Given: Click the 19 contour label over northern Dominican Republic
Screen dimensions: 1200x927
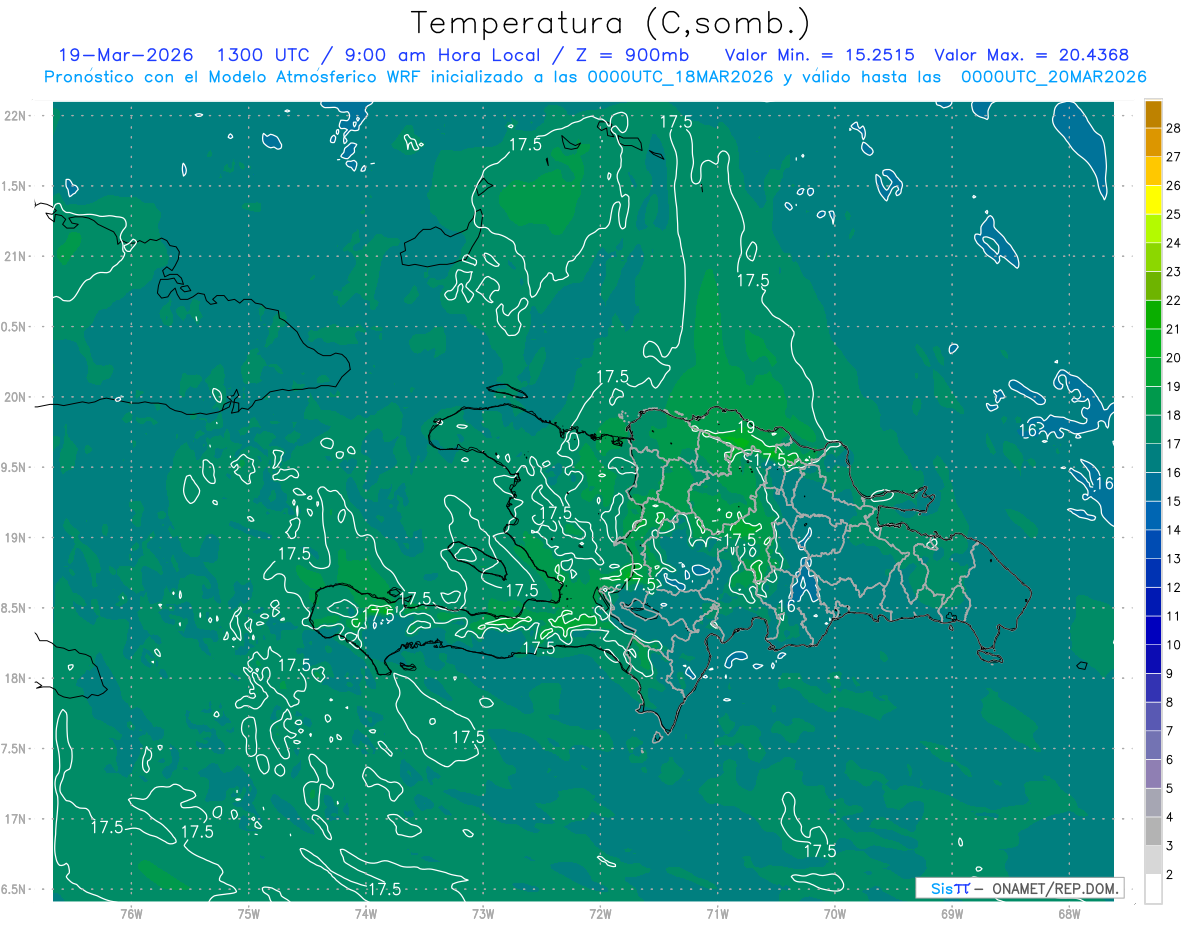Looking at the screenshot, I should tap(746, 427).
